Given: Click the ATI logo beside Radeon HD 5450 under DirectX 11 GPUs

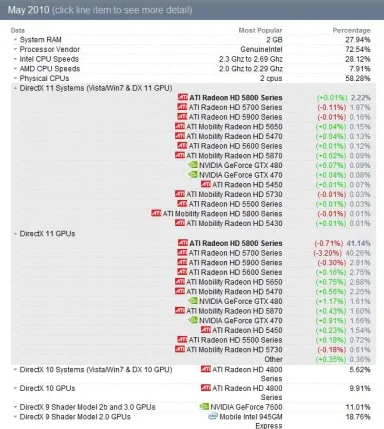Looking at the screenshot, I should click(x=206, y=330).
